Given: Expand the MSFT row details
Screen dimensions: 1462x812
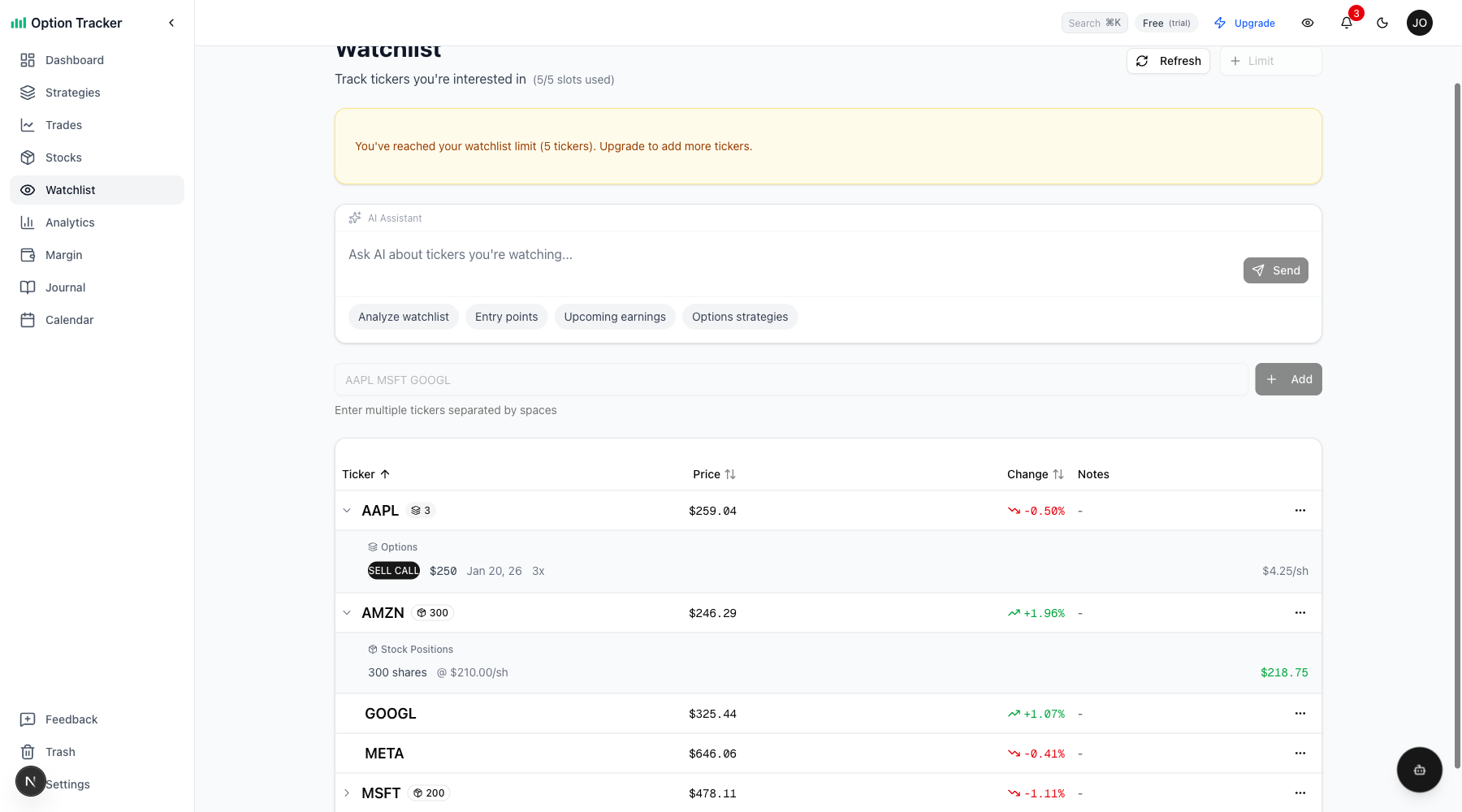Looking at the screenshot, I should coord(347,793).
